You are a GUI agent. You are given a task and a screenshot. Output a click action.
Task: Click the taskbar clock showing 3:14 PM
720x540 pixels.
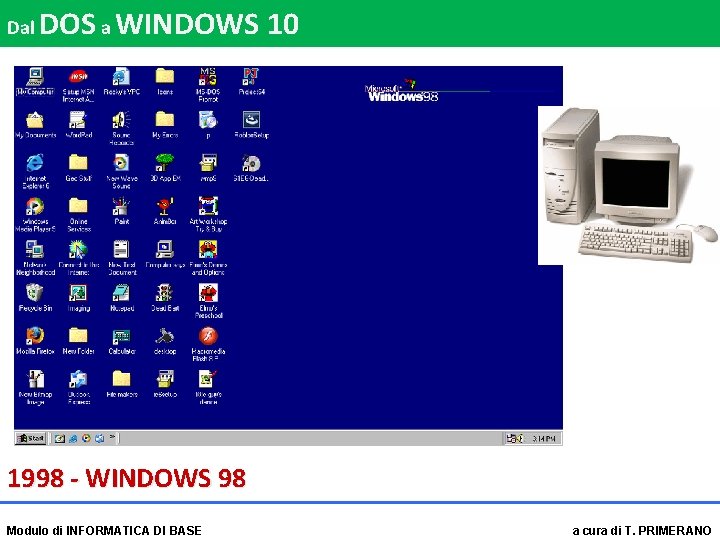[x=544, y=439]
